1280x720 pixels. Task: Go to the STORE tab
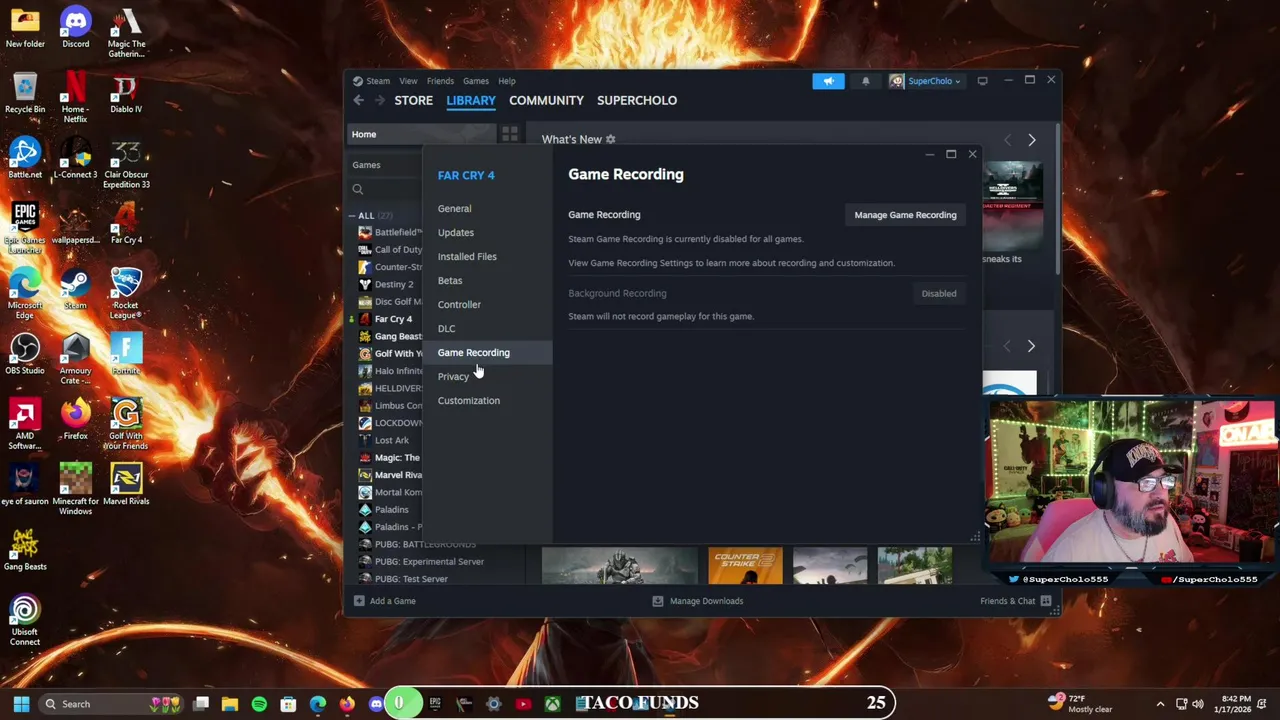[413, 100]
